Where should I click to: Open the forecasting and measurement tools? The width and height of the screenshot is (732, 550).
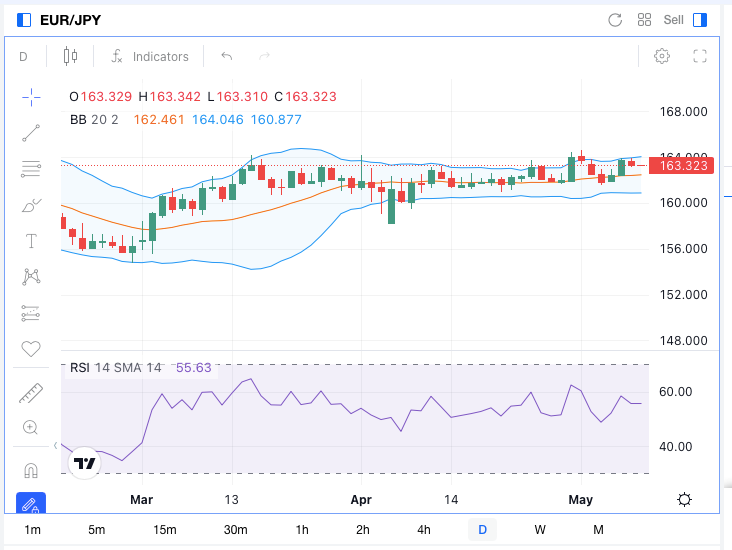31,313
